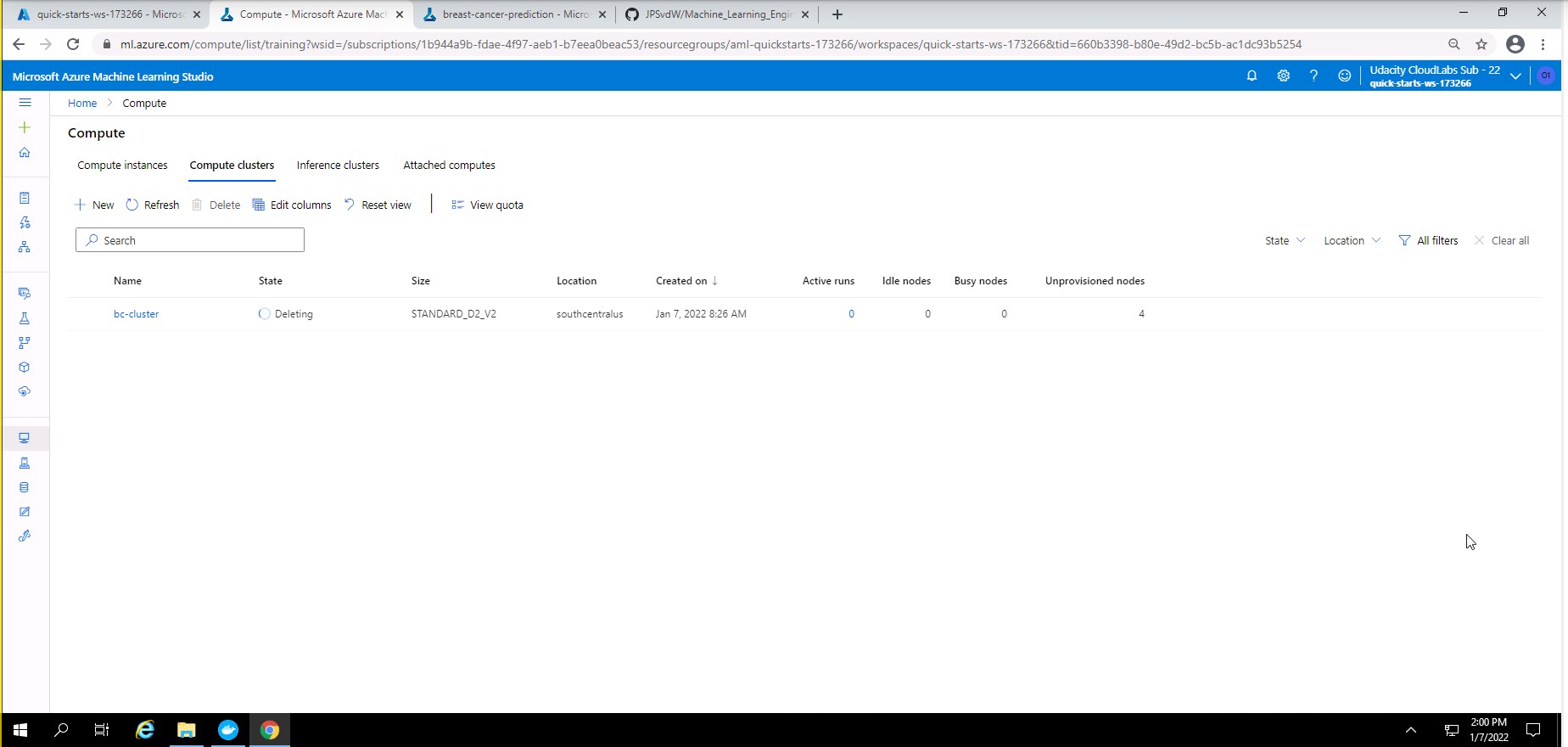Open the bc-cluster link
This screenshot has height=747, width=1568.
(137, 314)
